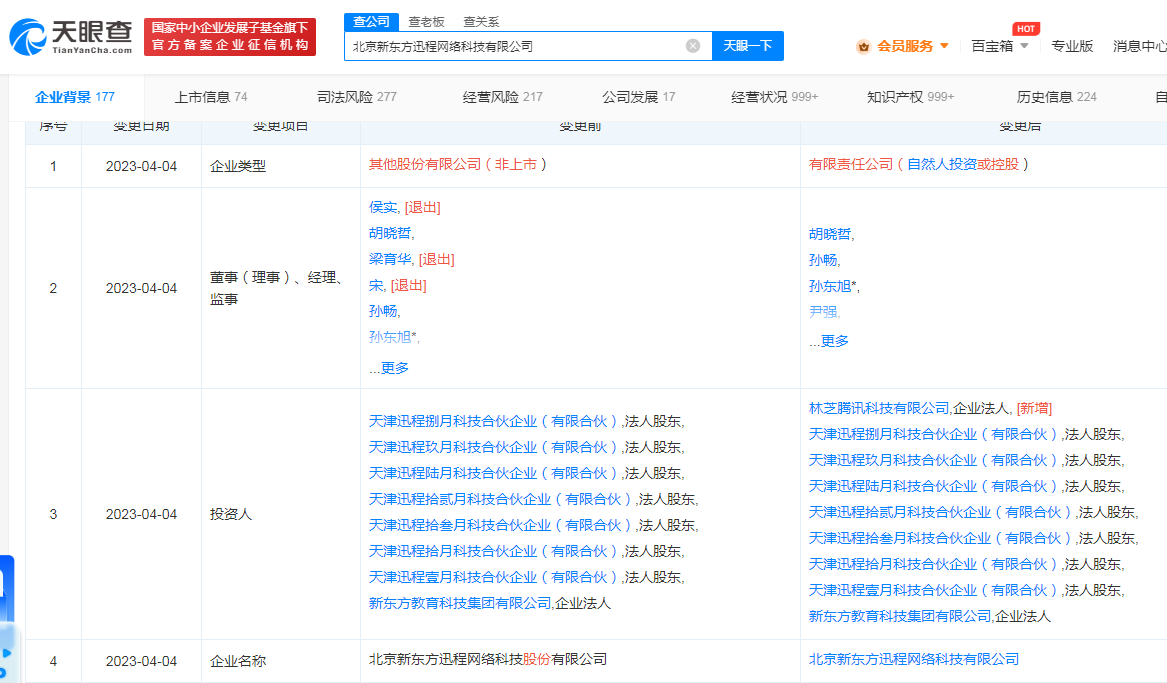1167x683 pixels.
Task: Open 侯实 person link in before column
Action: click(x=383, y=208)
